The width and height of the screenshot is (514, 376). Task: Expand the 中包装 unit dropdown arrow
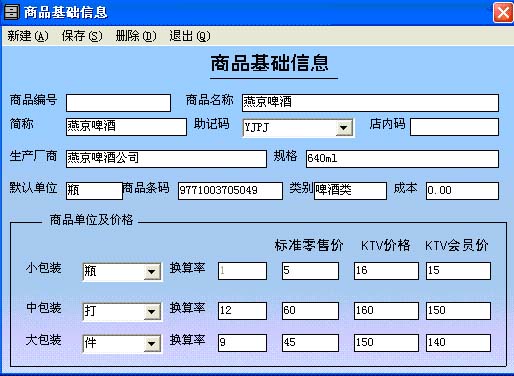pos(152,312)
